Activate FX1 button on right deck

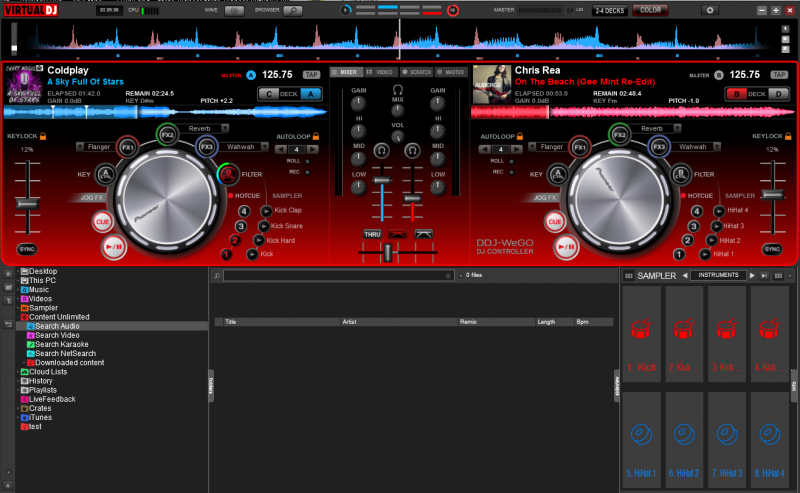point(580,147)
